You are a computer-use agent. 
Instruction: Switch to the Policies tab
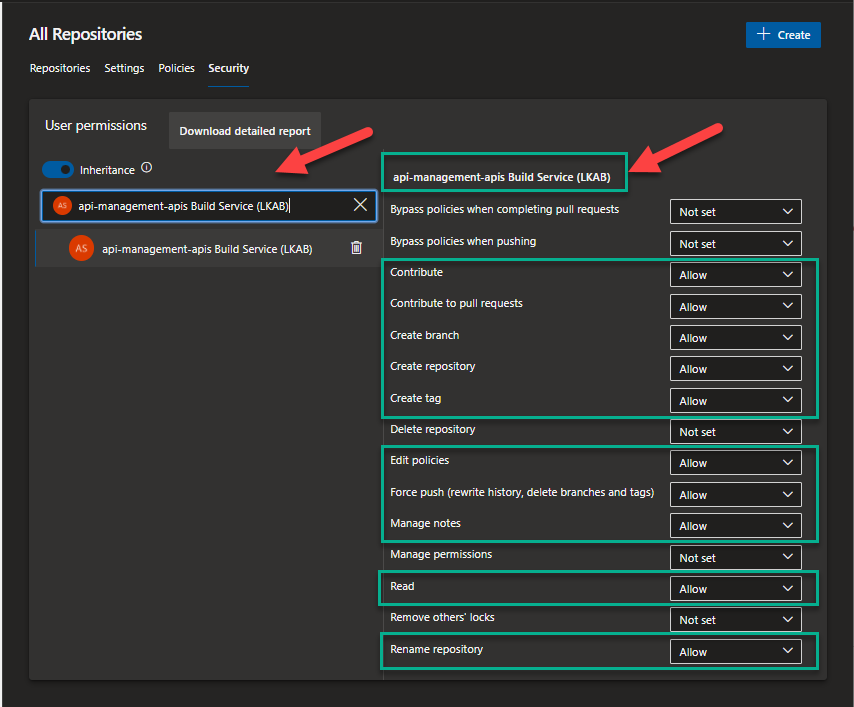tap(176, 68)
